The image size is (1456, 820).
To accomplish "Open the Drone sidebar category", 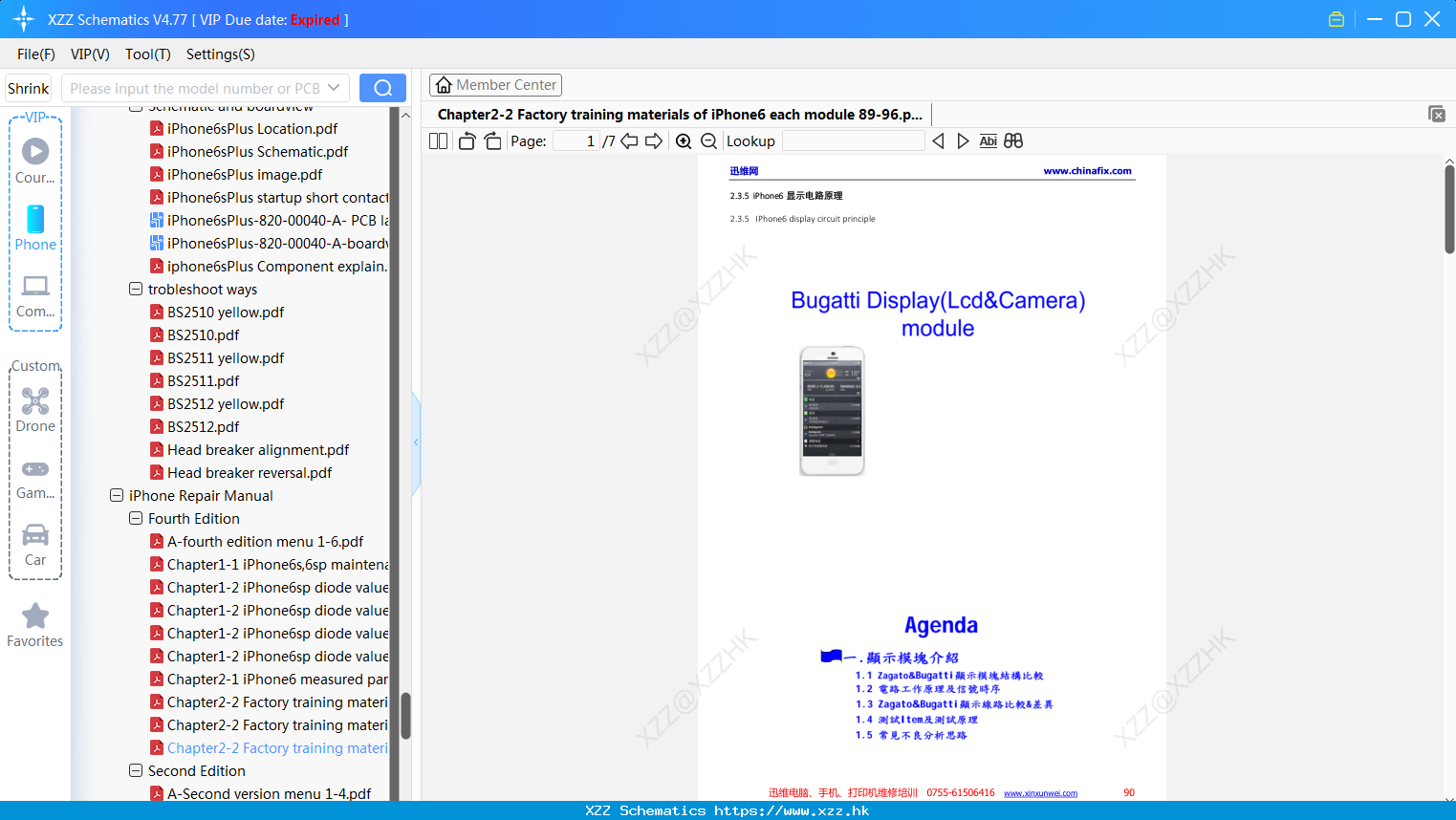I will 35,410.
